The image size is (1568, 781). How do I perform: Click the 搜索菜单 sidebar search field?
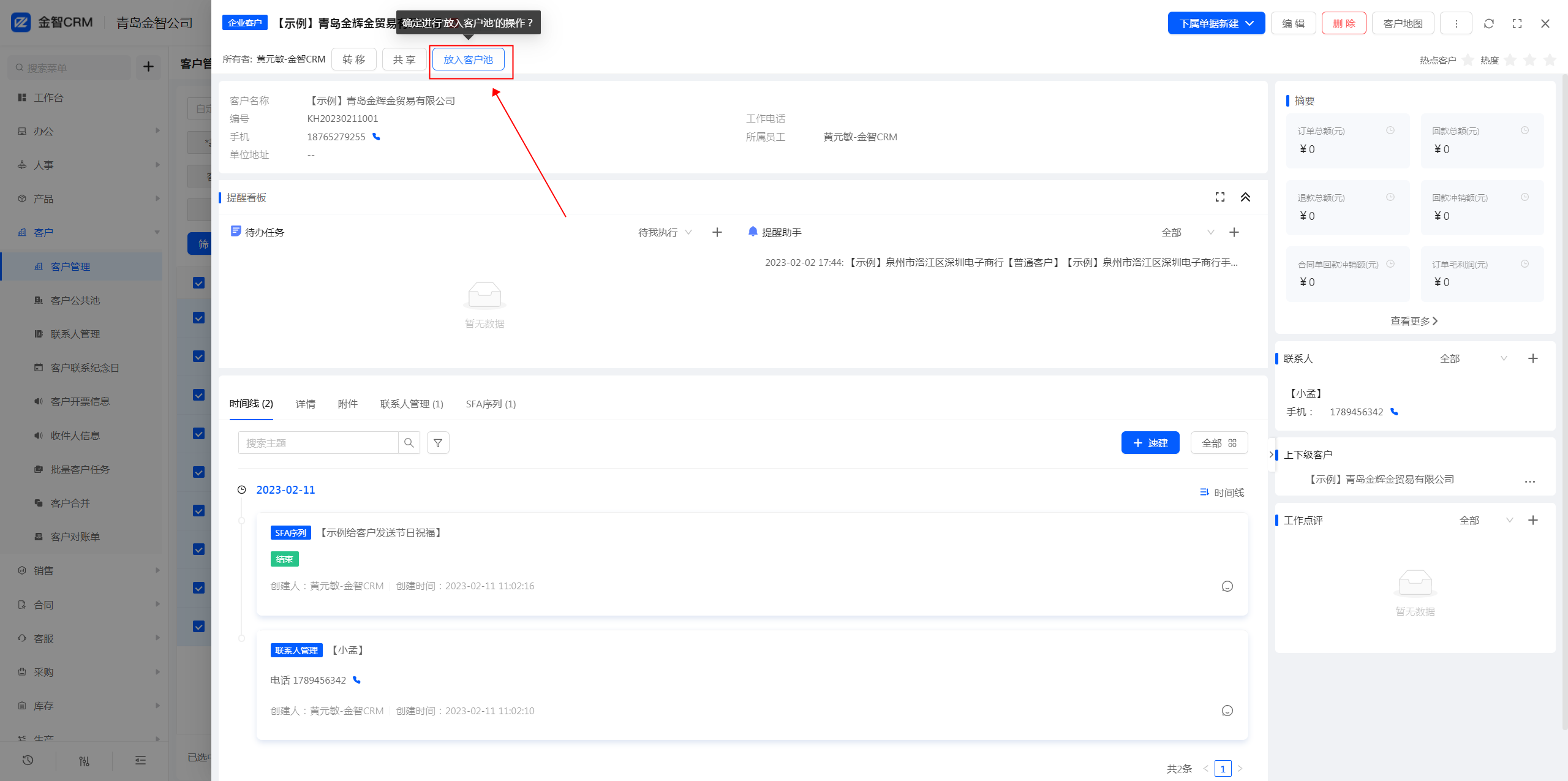pyautogui.click(x=70, y=67)
